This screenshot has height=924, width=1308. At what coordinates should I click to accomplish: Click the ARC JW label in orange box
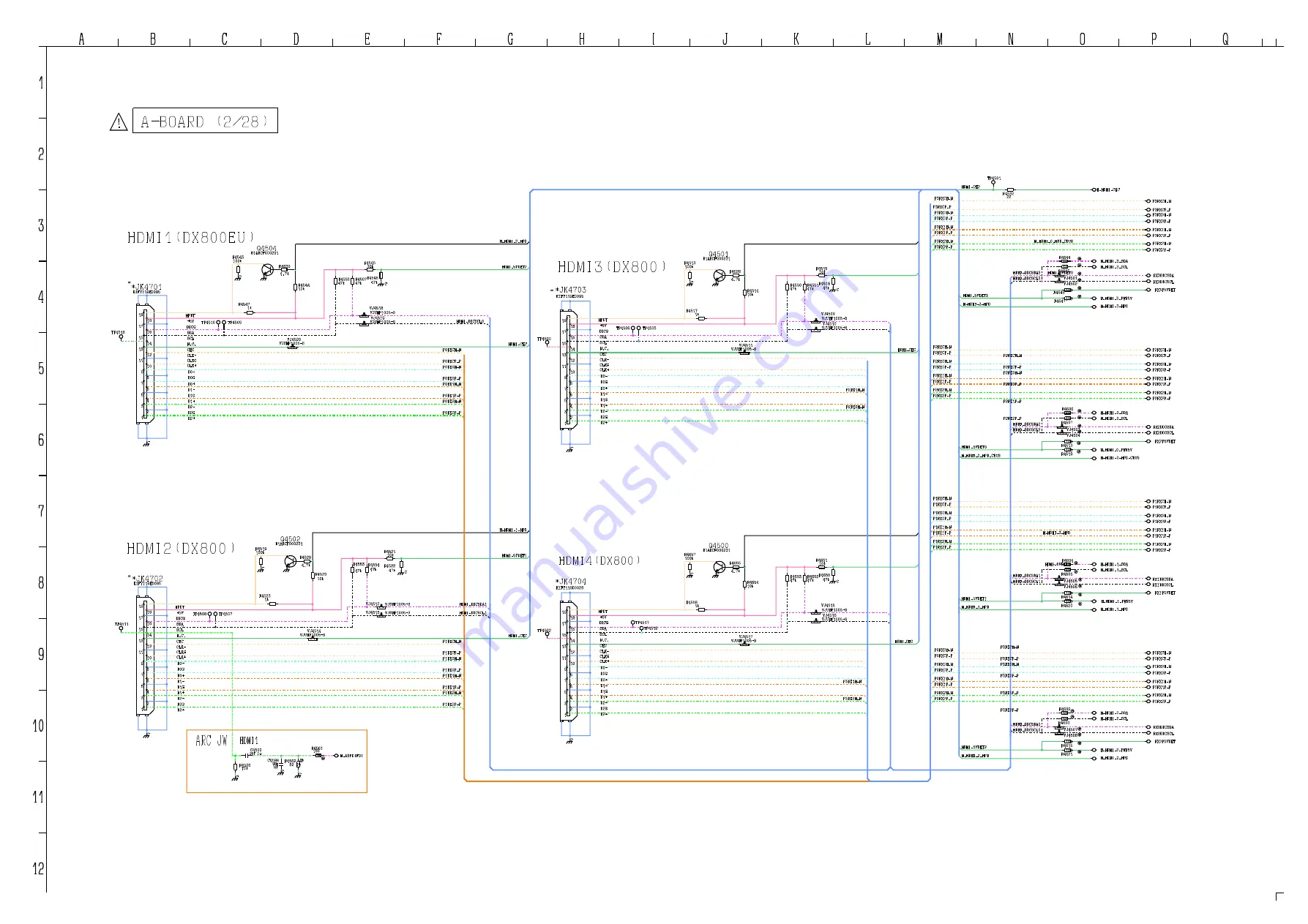212,741
